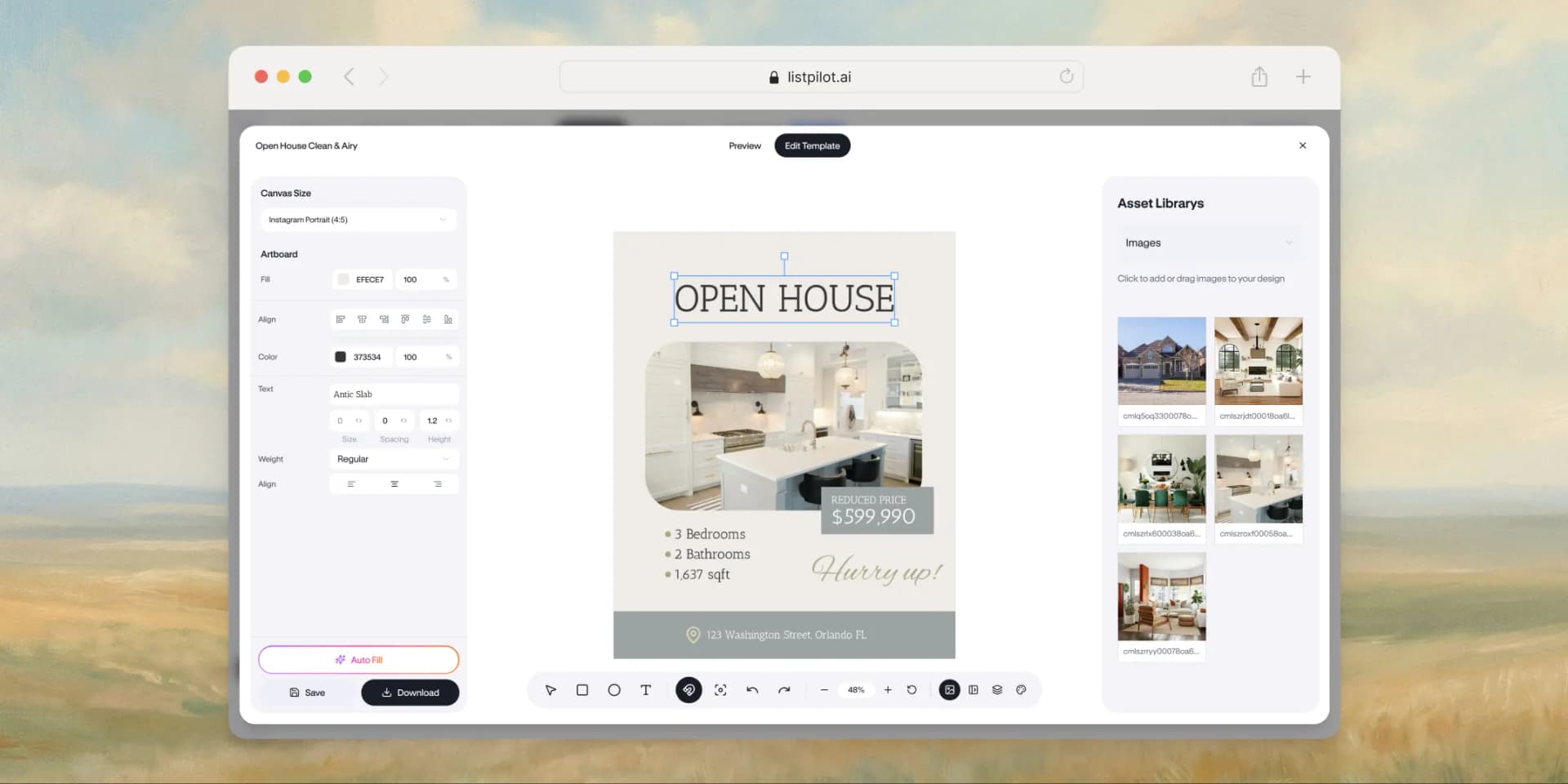Select the Ellipse shape tool
Screen dimensions: 1568x784
[614, 690]
